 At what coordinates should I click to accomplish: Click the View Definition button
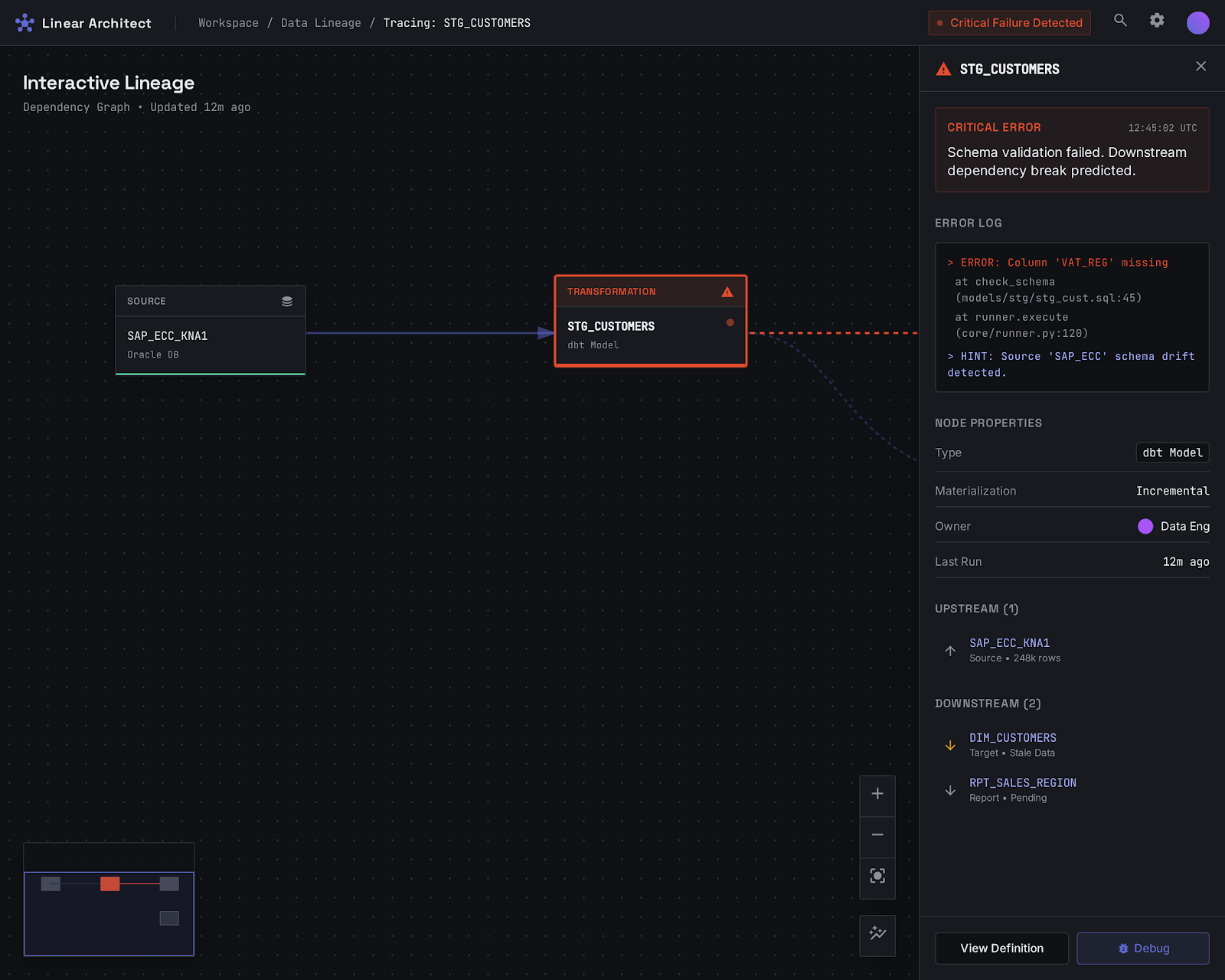1001,948
